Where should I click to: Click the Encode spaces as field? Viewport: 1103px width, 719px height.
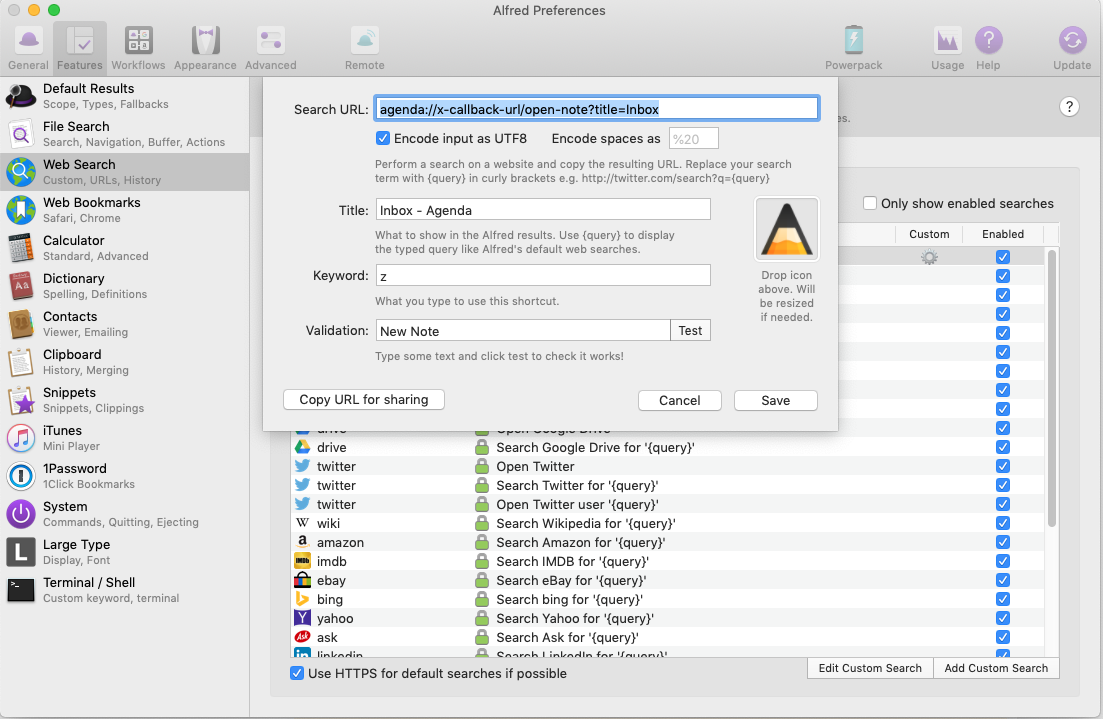(x=694, y=139)
